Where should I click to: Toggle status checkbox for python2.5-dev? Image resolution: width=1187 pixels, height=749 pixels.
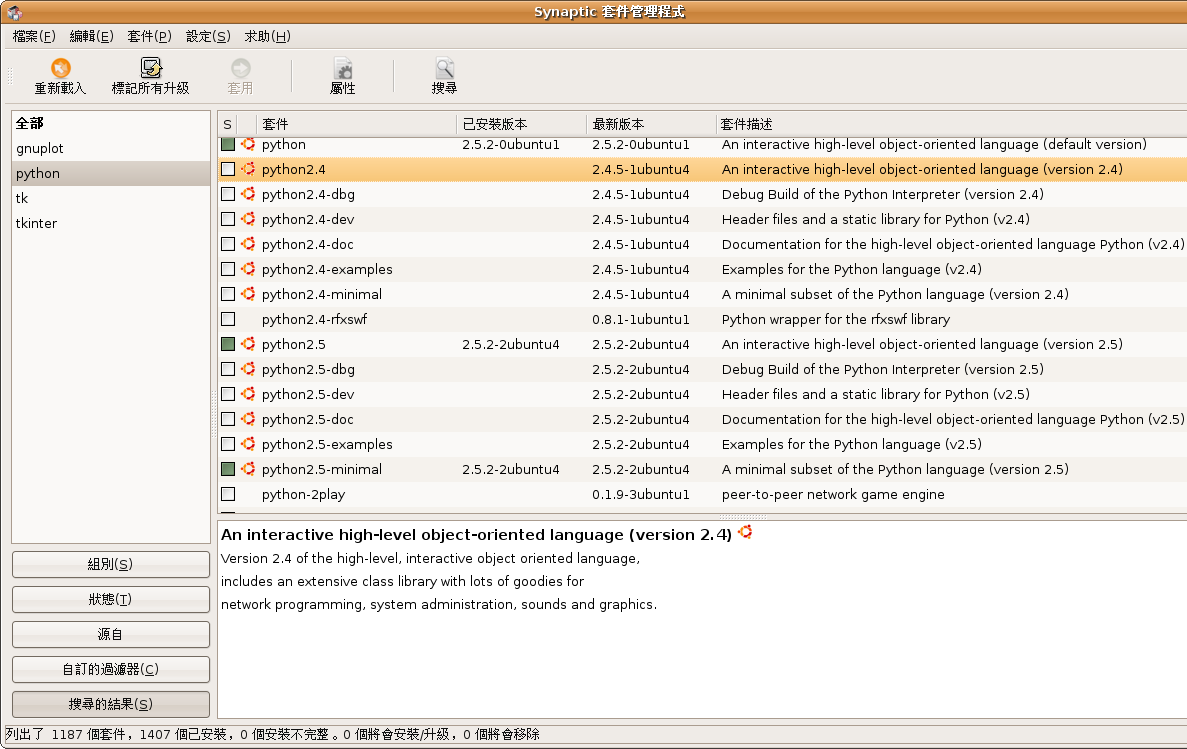228,394
